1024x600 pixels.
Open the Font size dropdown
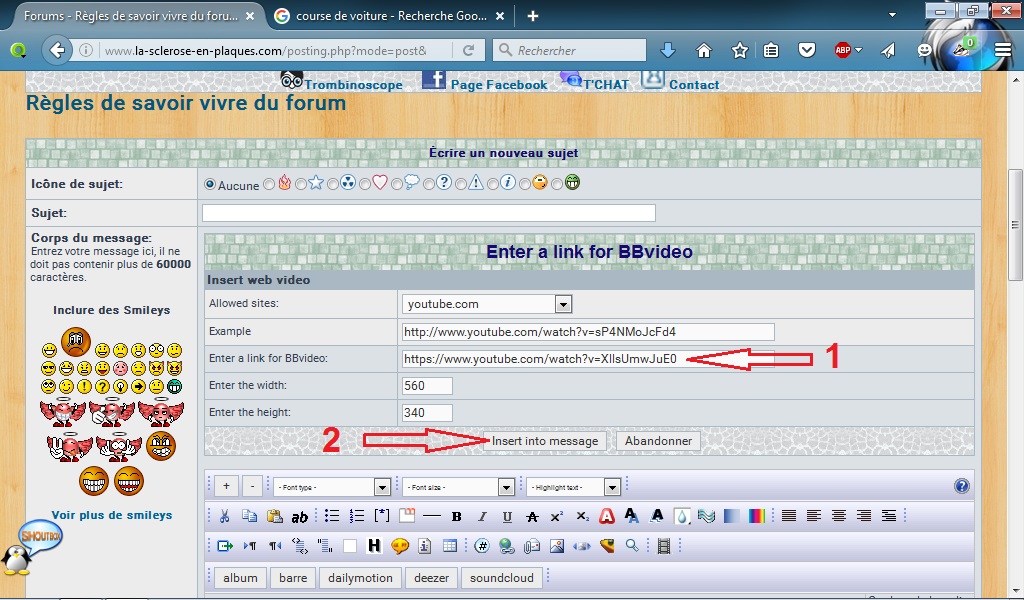[x=458, y=487]
